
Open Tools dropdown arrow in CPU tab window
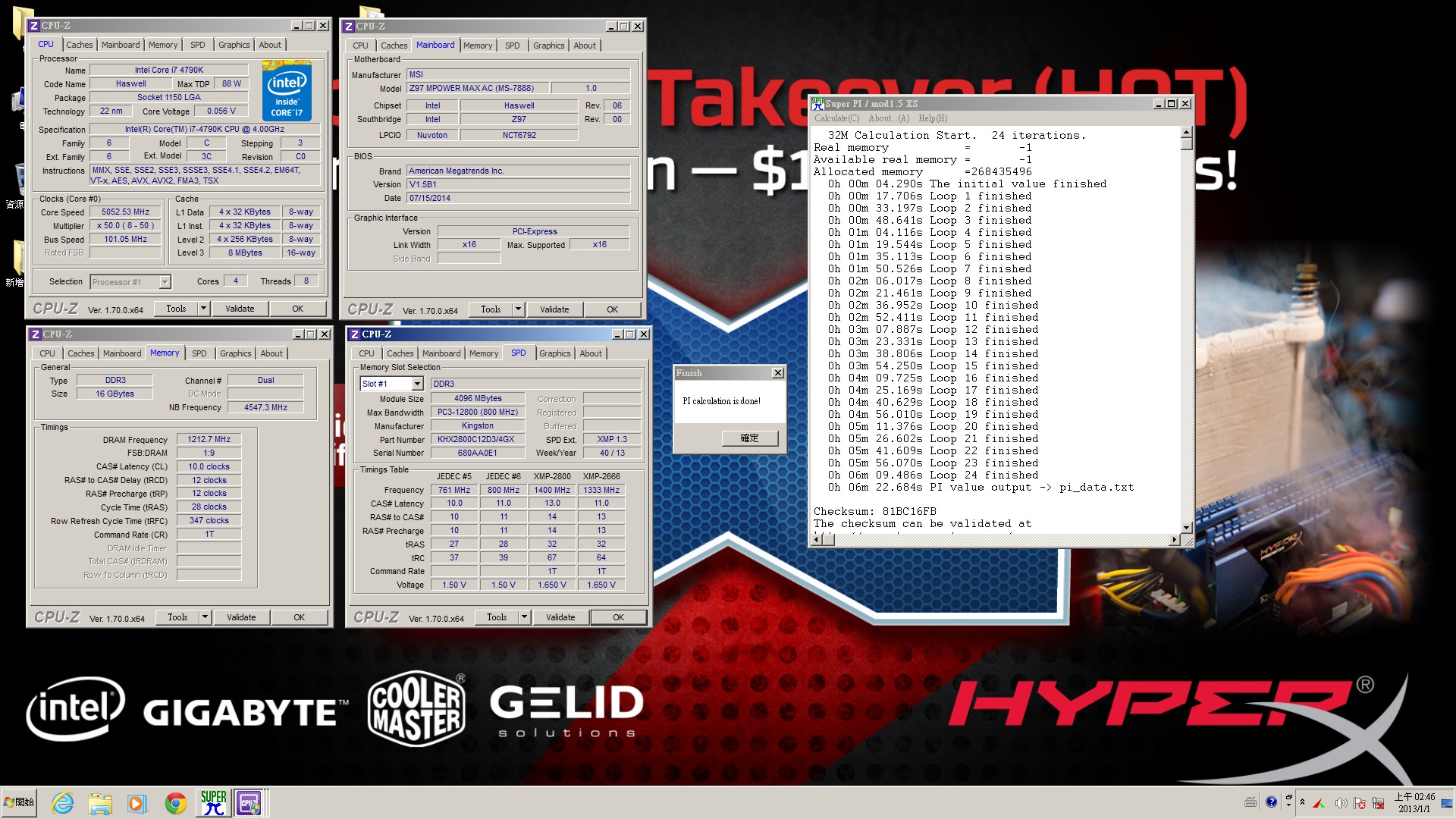point(202,309)
